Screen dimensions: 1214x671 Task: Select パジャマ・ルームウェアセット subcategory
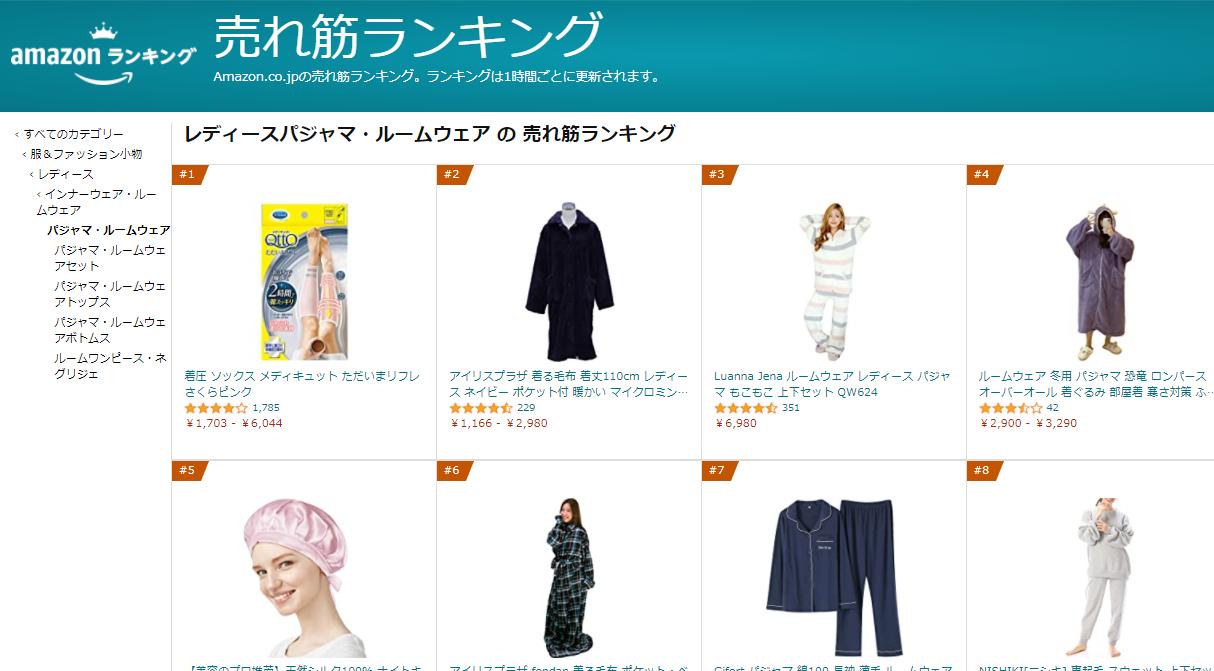click(110, 258)
